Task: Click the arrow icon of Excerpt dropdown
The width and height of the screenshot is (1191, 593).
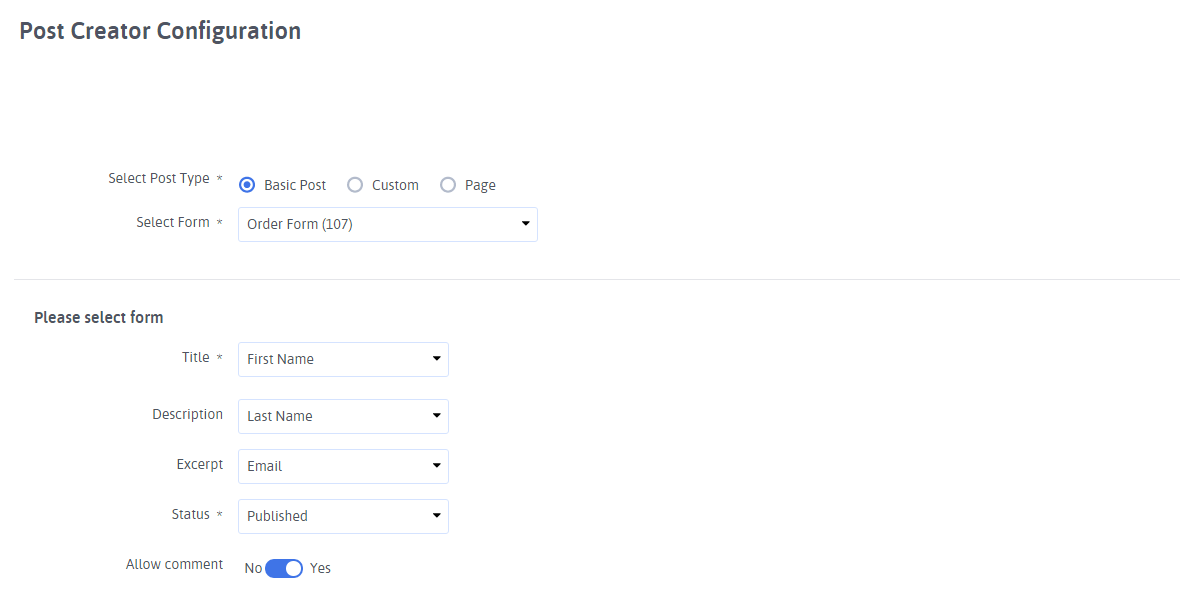Action: (436, 465)
